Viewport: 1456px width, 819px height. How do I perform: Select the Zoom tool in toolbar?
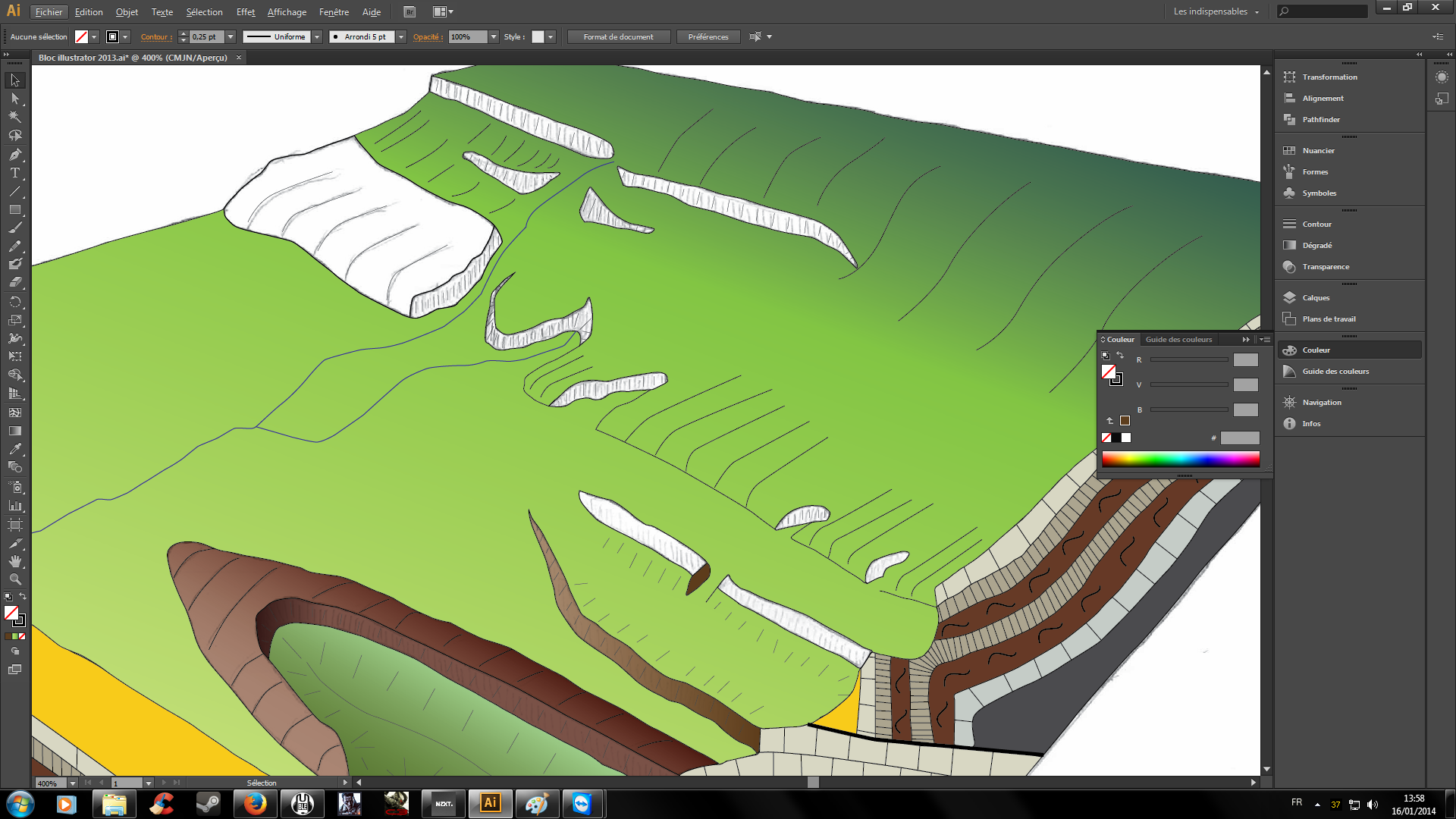pos(15,581)
